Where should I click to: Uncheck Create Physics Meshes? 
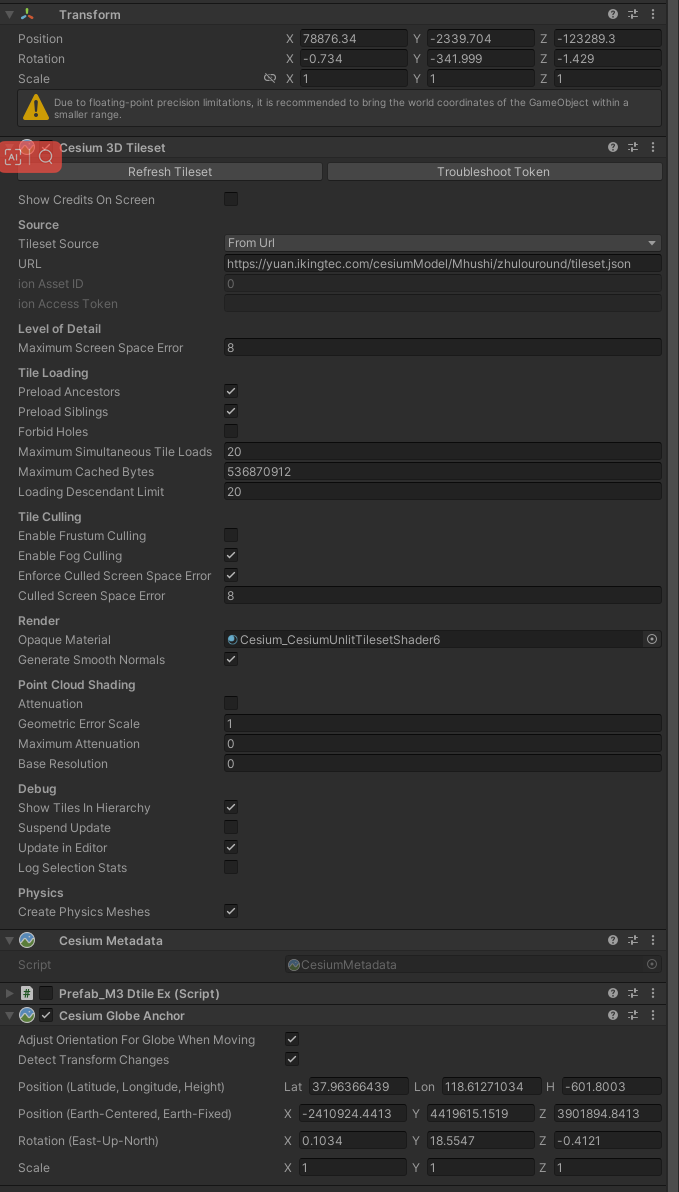point(231,912)
